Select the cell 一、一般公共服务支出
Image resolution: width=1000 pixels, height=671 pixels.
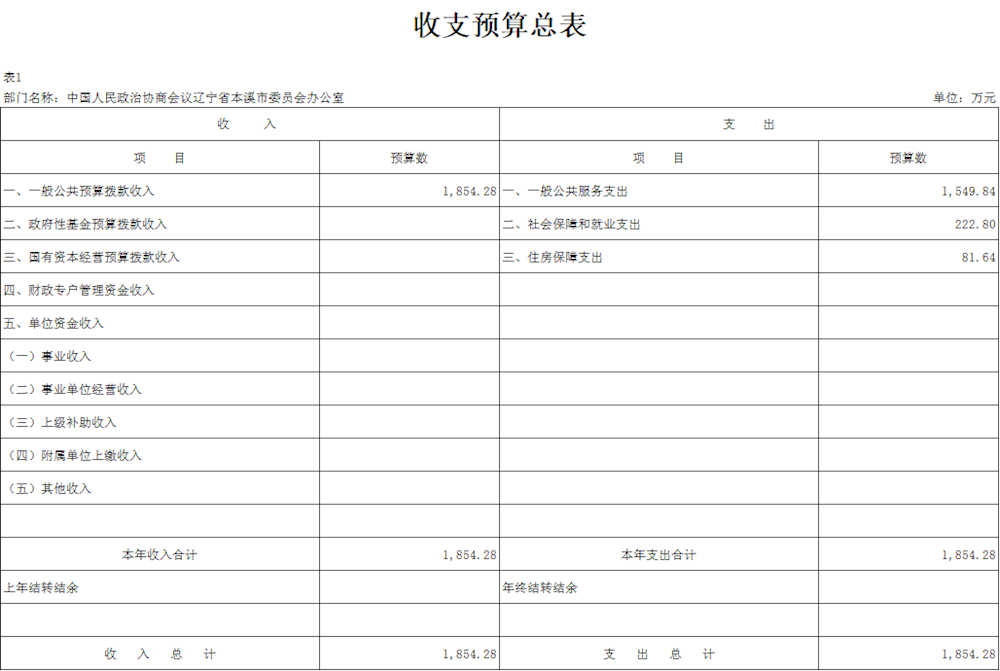pos(659,191)
